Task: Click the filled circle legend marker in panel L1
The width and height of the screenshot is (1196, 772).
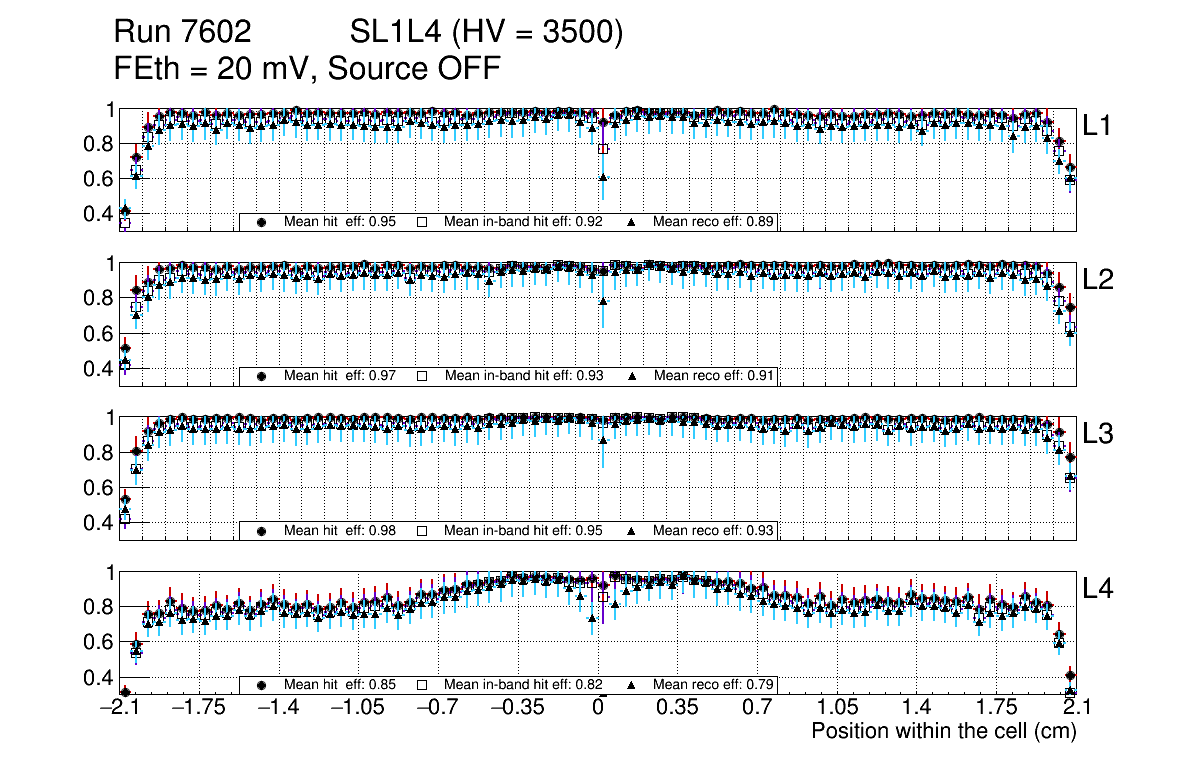Action: pos(262,222)
